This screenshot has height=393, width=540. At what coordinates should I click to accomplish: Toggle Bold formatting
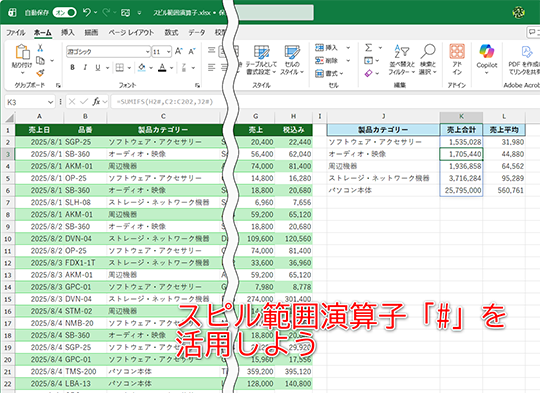(72, 68)
